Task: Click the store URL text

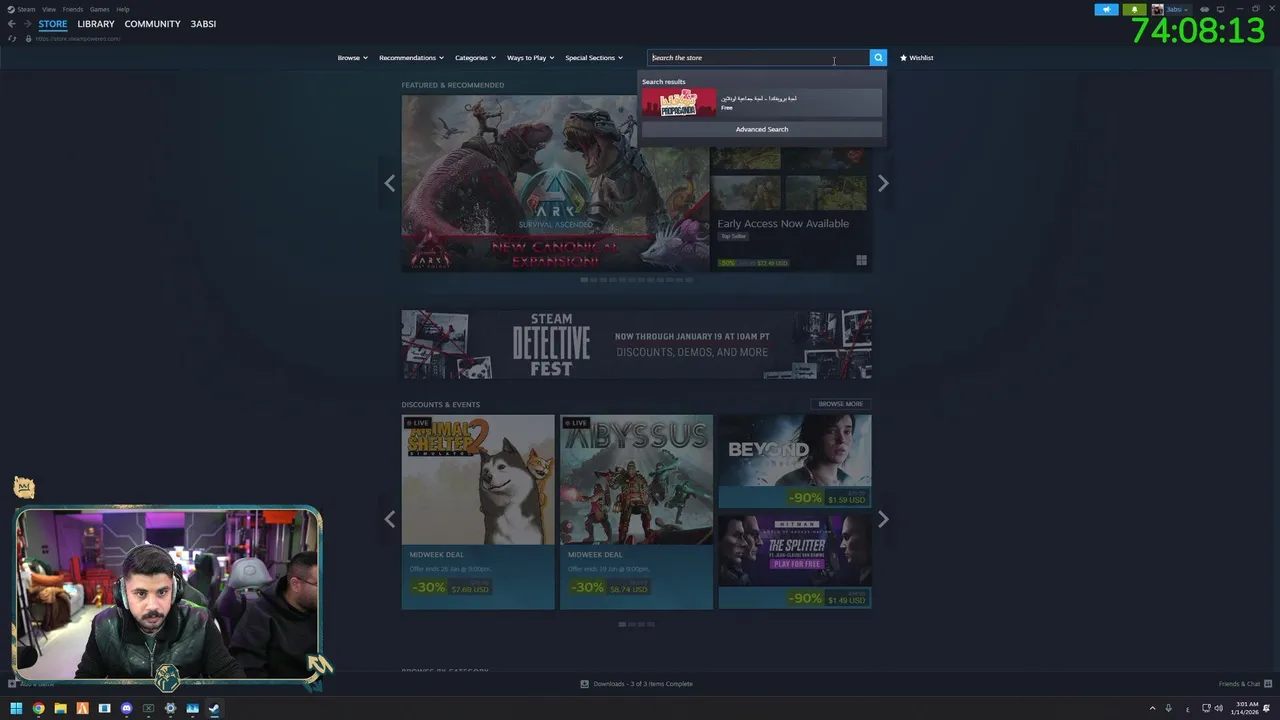Action: click(78, 39)
